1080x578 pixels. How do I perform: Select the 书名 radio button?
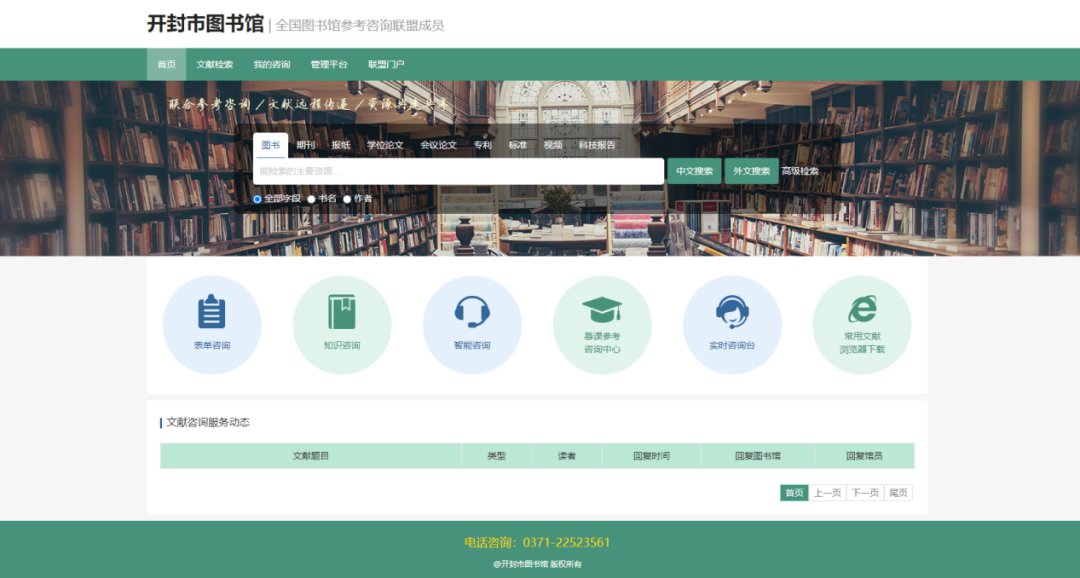coord(311,199)
